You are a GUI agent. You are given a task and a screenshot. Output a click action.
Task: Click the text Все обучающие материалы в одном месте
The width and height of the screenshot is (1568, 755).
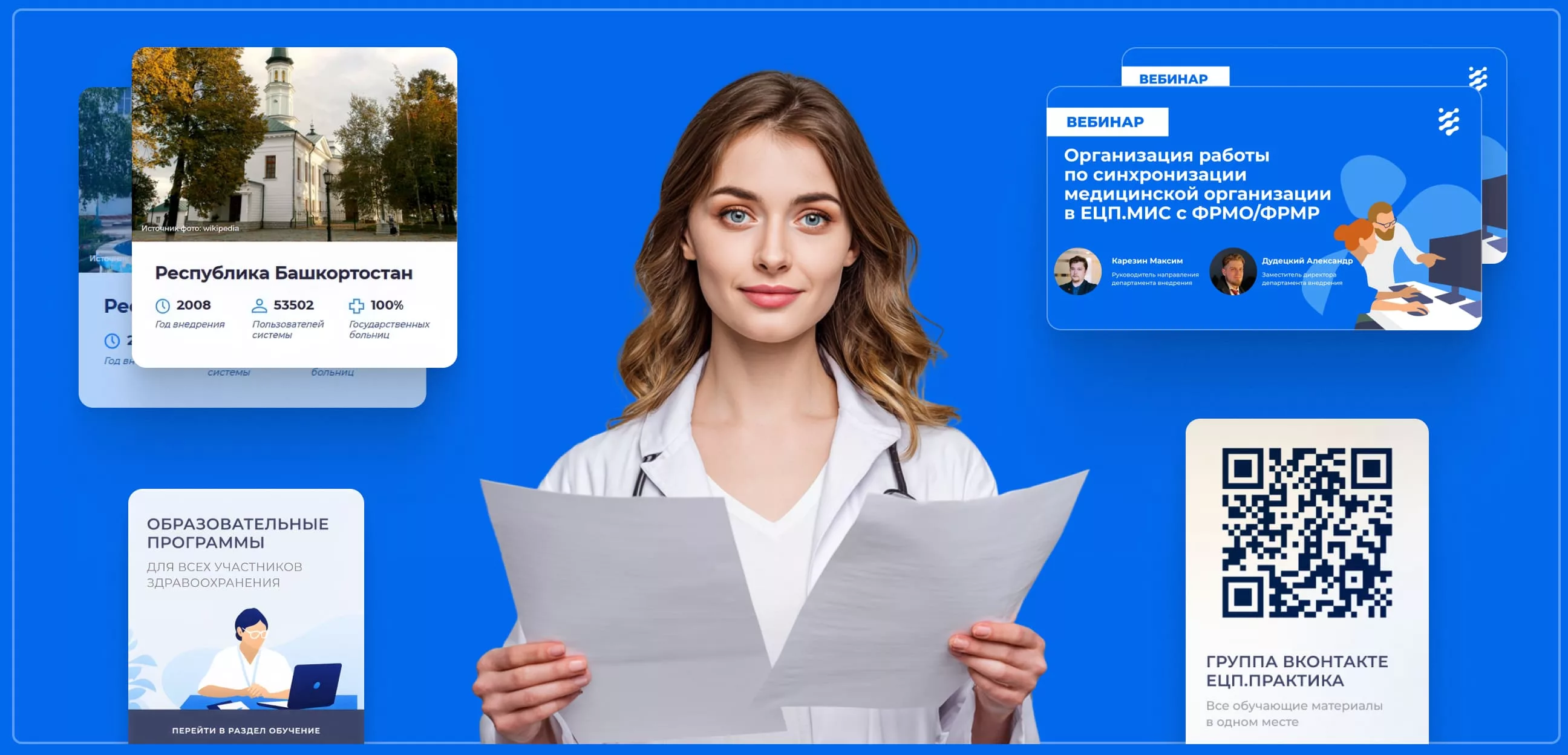(1294, 714)
